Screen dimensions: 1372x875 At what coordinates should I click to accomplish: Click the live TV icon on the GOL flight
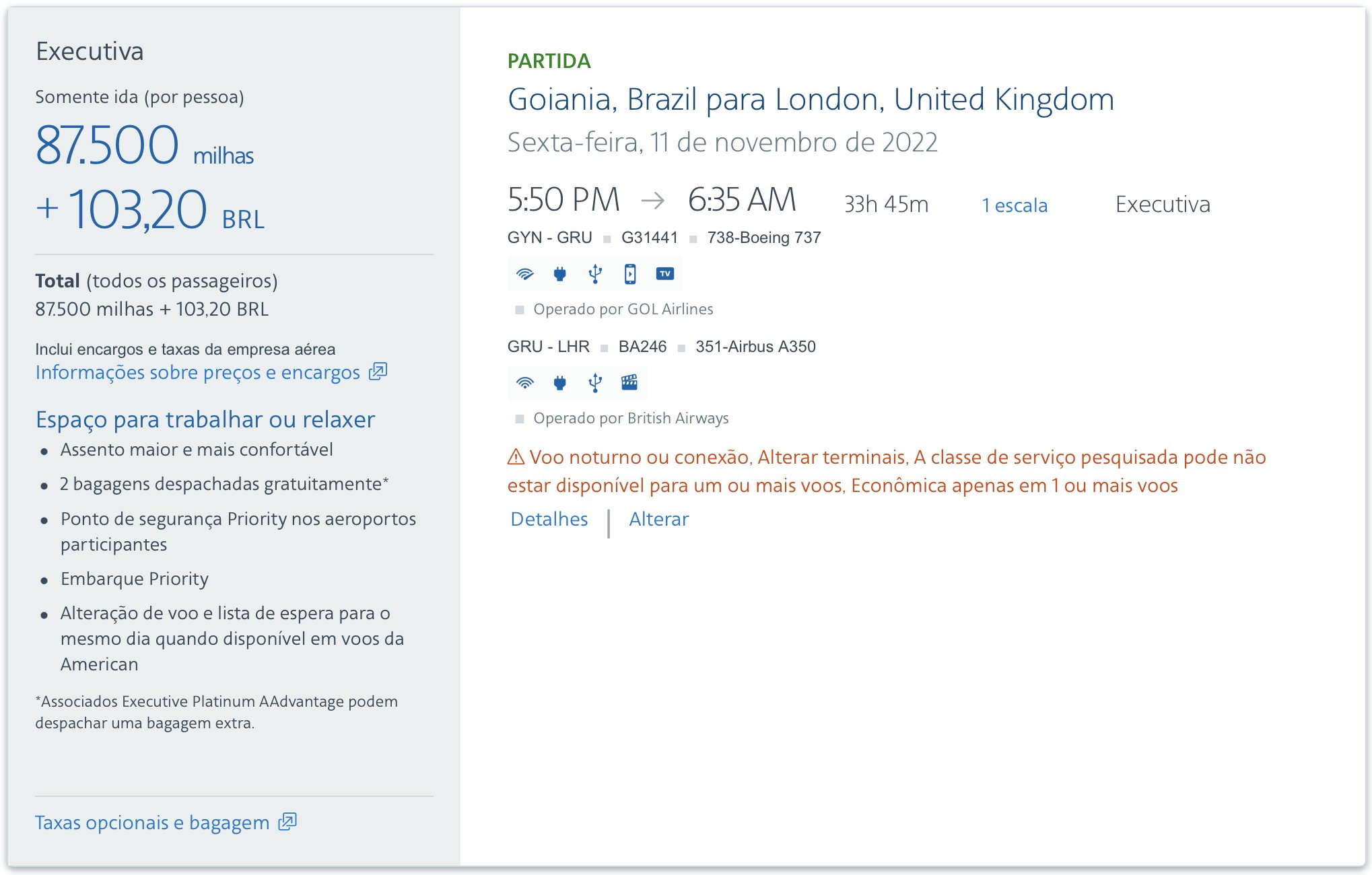665,274
